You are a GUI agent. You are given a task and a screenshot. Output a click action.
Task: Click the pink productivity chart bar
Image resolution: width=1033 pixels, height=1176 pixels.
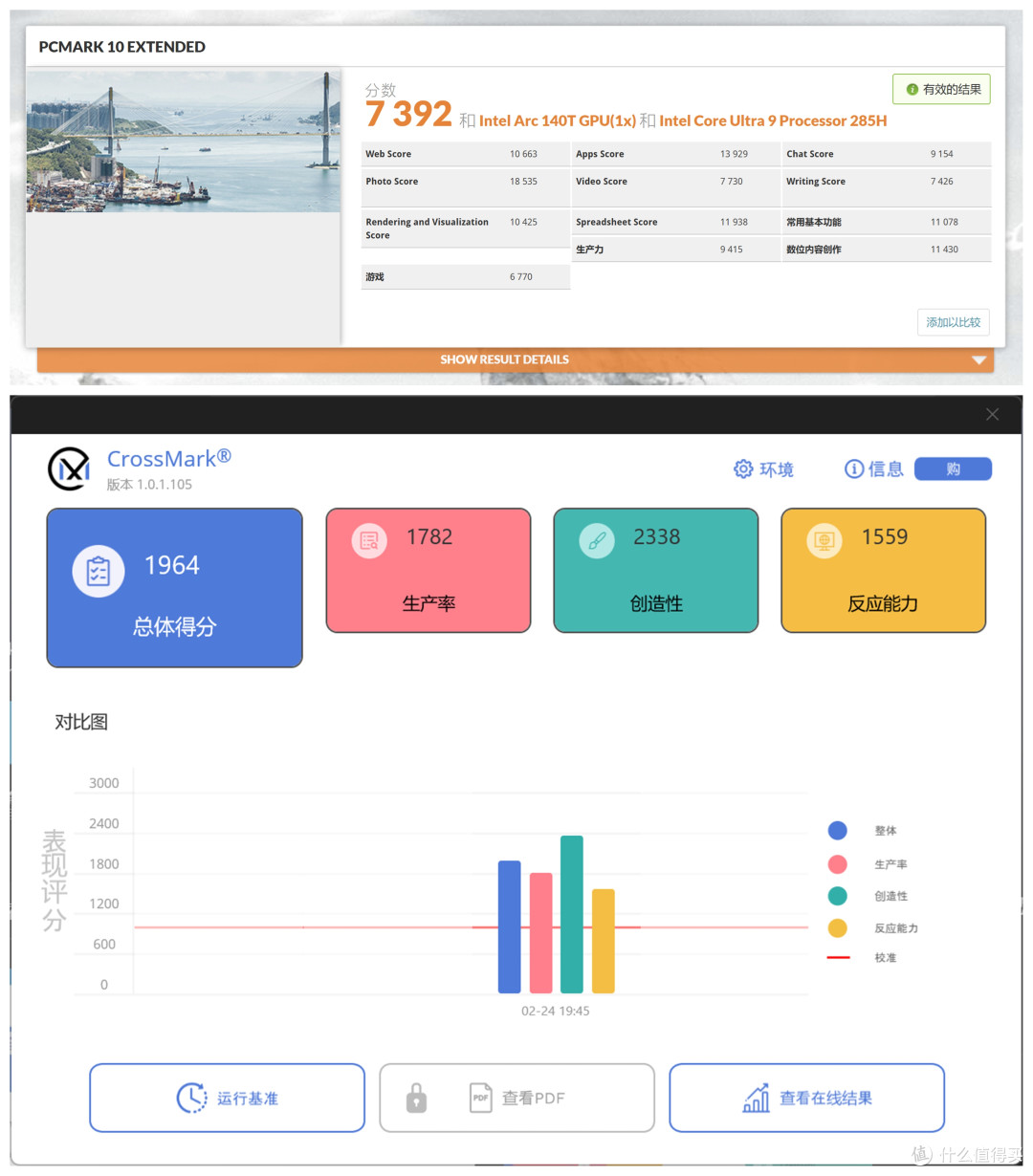point(541,933)
